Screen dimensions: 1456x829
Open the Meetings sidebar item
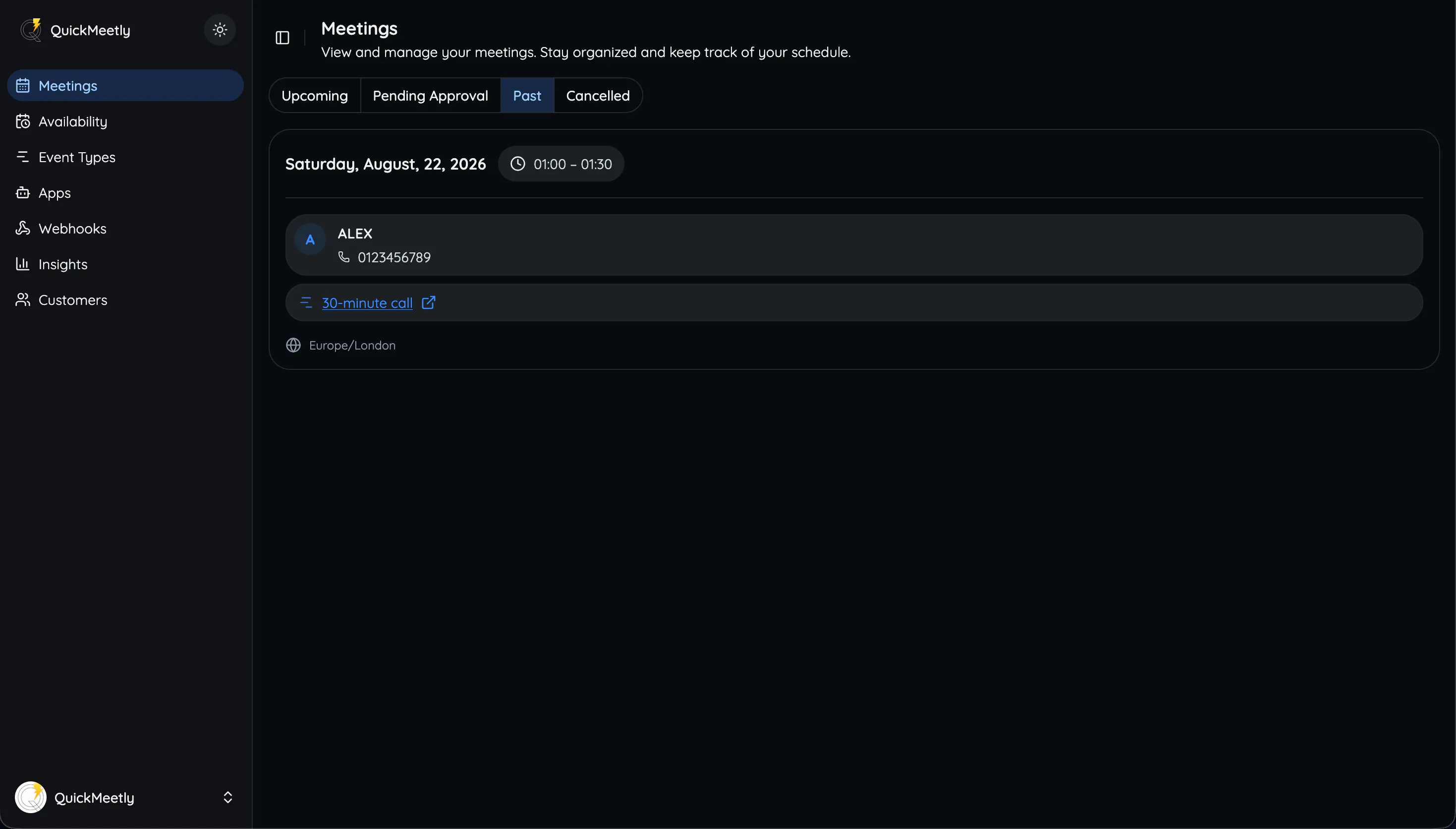click(x=125, y=85)
